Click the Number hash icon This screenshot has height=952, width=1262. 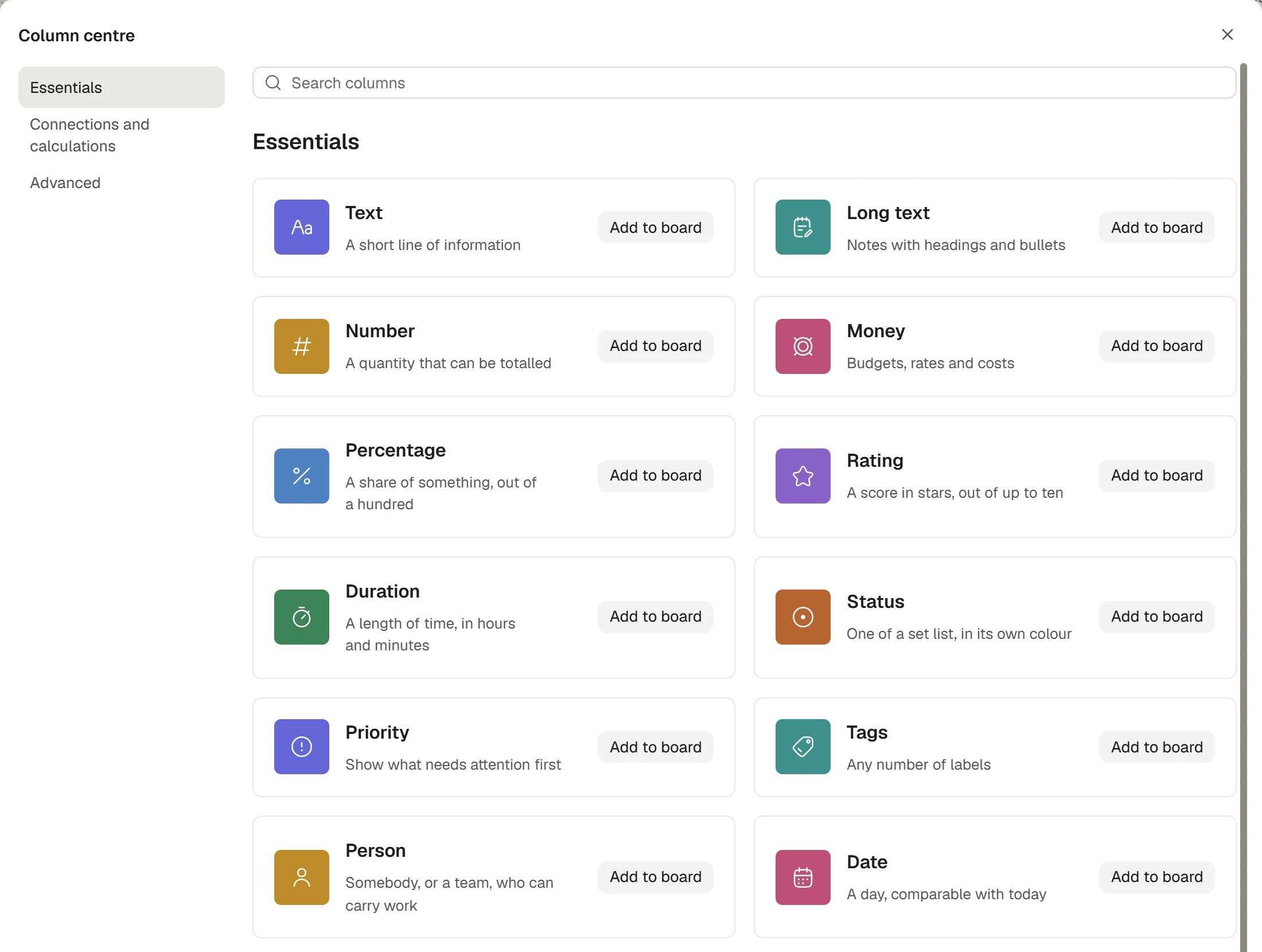coord(302,346)
